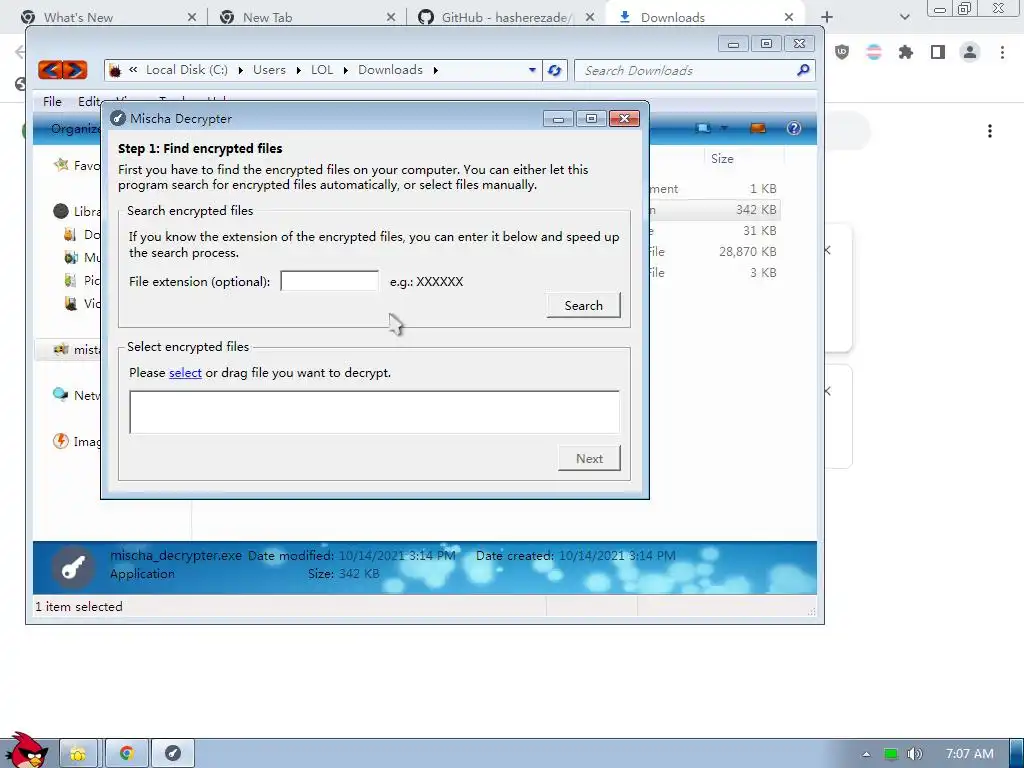Select the file row sized 342 KB
This screenshot has width=1024, height=768.
coord(714,210)
